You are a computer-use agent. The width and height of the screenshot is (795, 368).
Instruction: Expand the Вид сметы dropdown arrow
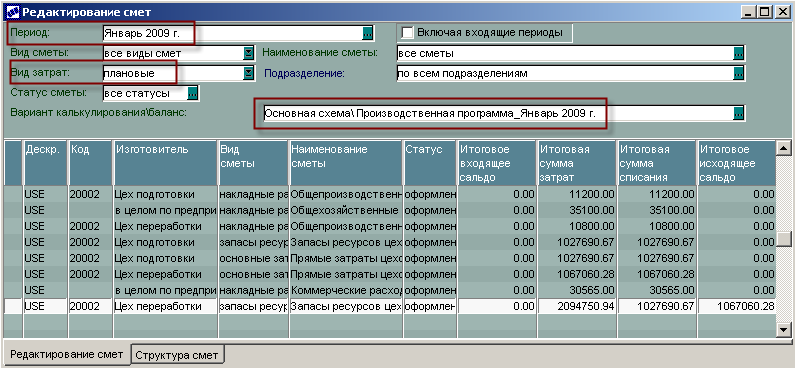(248, 53)
